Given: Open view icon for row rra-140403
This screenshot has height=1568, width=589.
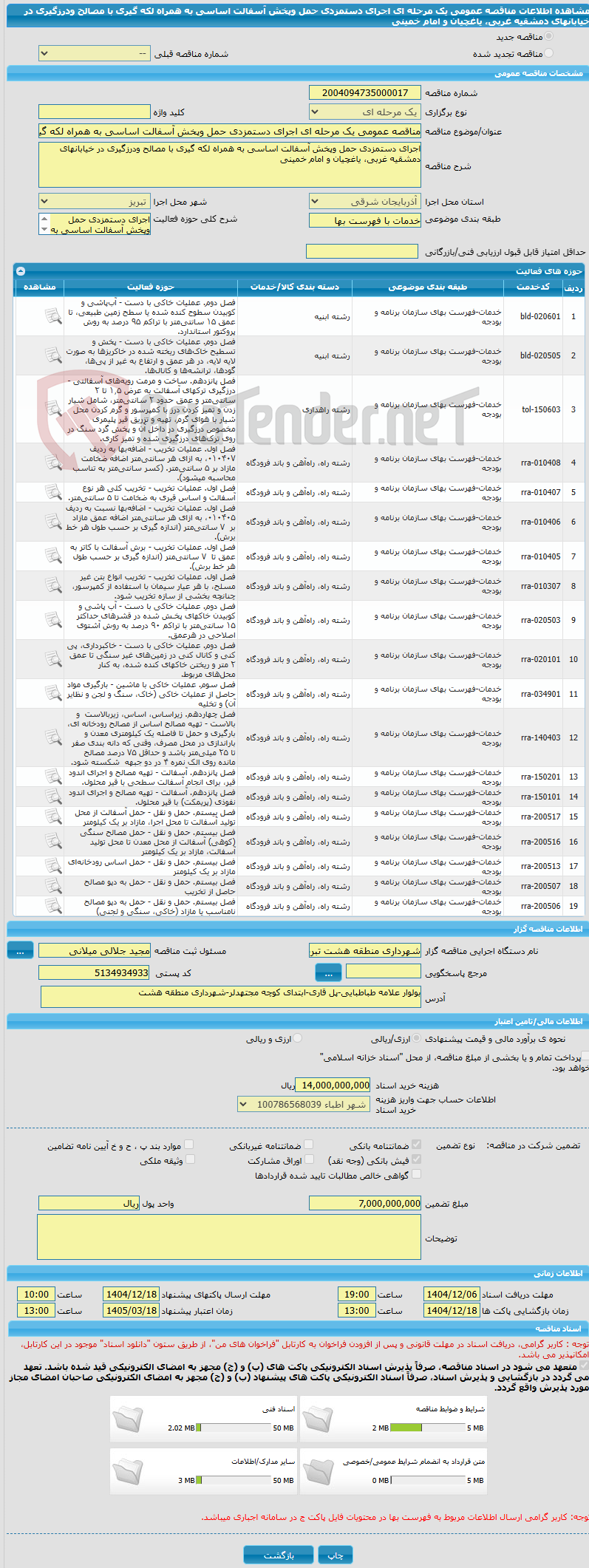Looking at the screenshot, I should tap(52, 737).
